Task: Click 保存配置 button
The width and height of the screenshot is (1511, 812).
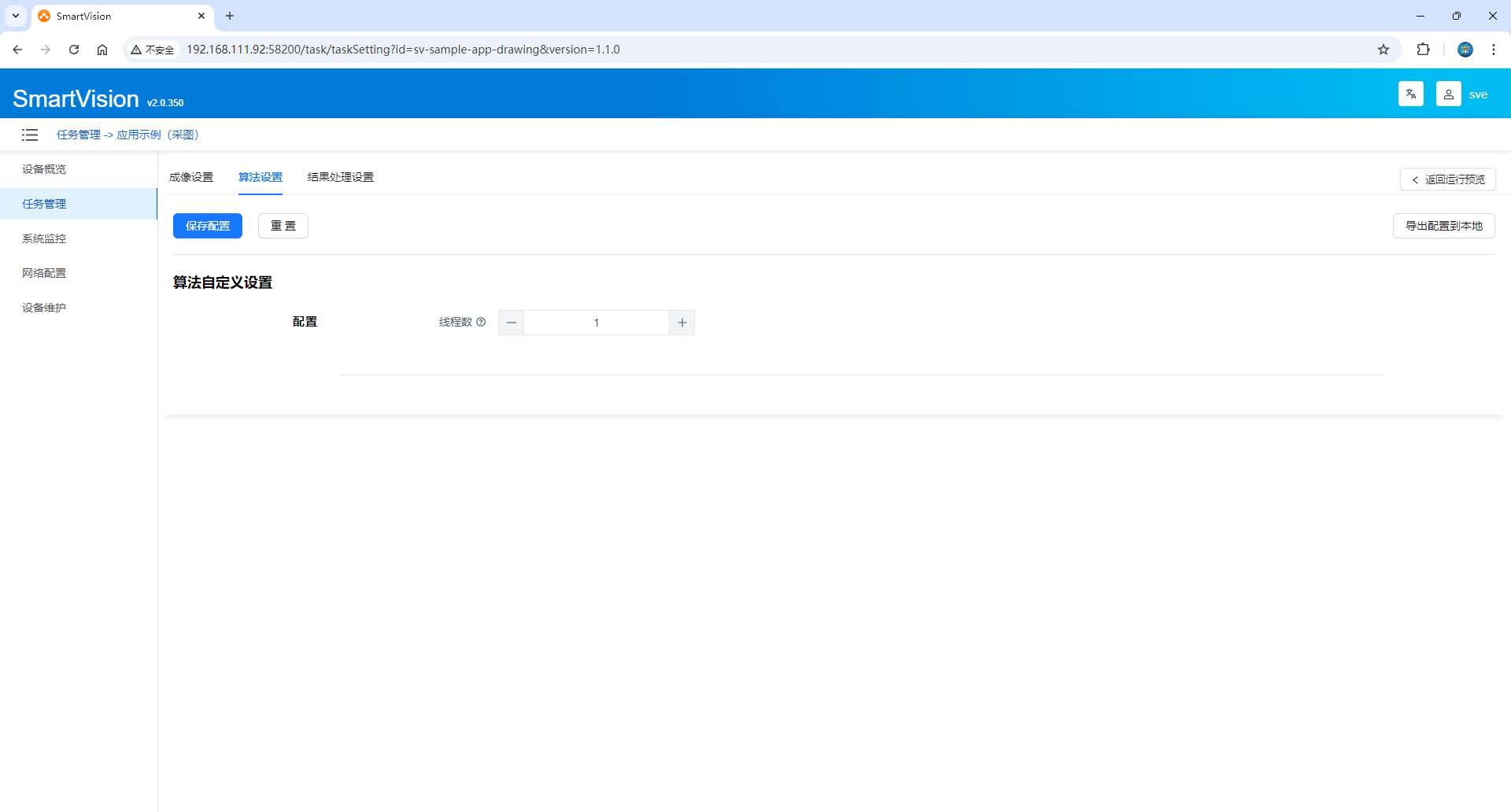Action: tap(208, 226)
